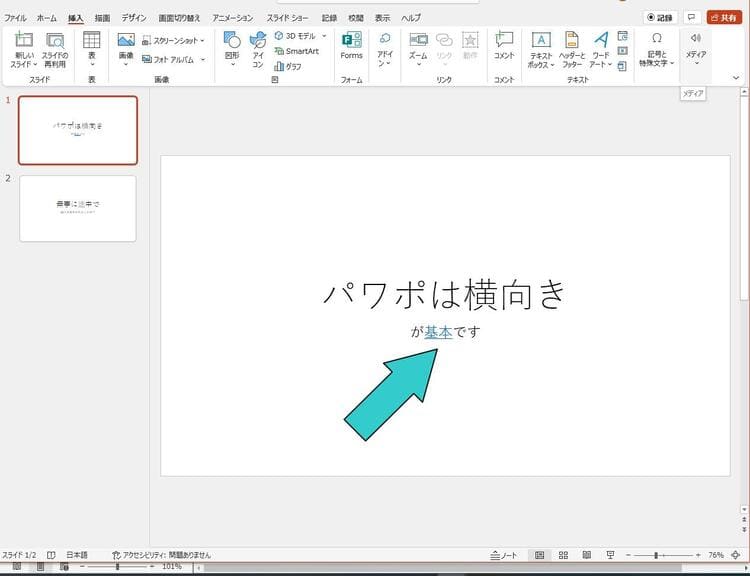Select slide 2 thumbnail
The image size is (750, 576).
pos(78,208)
